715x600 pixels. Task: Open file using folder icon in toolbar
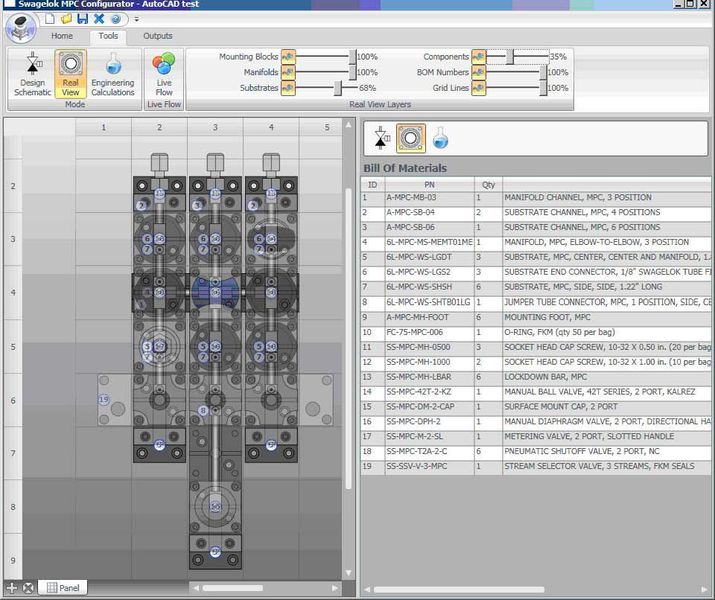tap(67, 19)
